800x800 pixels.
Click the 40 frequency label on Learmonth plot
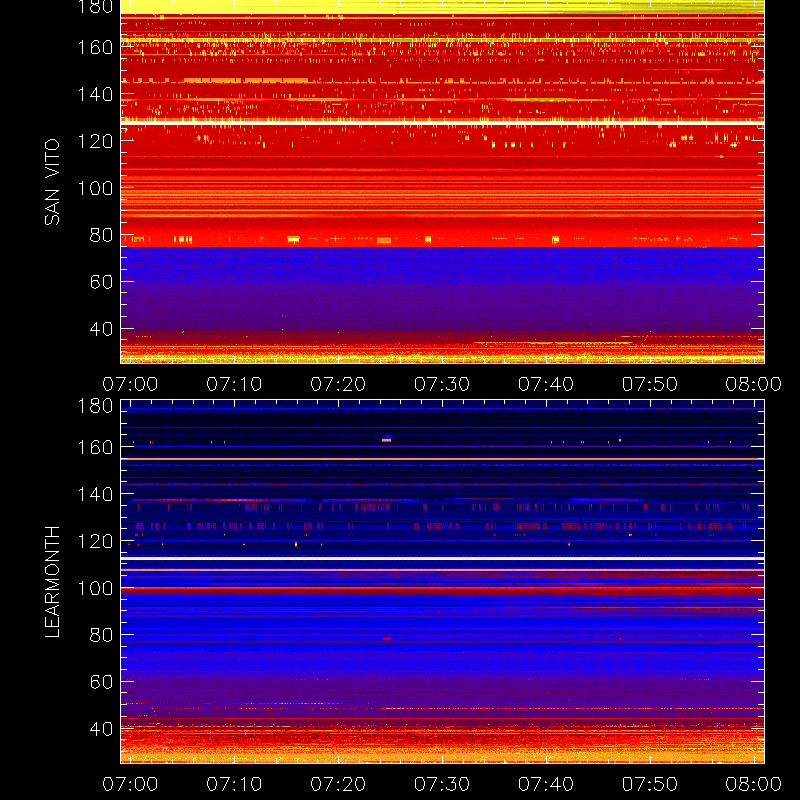click(x=101, y=729)
